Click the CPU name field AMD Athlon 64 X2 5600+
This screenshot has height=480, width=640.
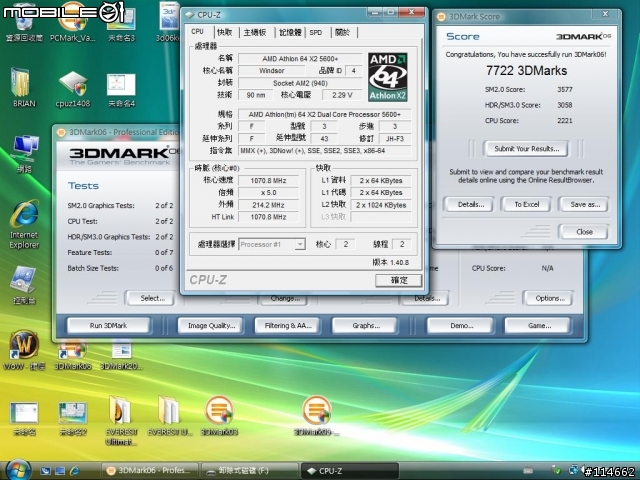tap(300, 59)
